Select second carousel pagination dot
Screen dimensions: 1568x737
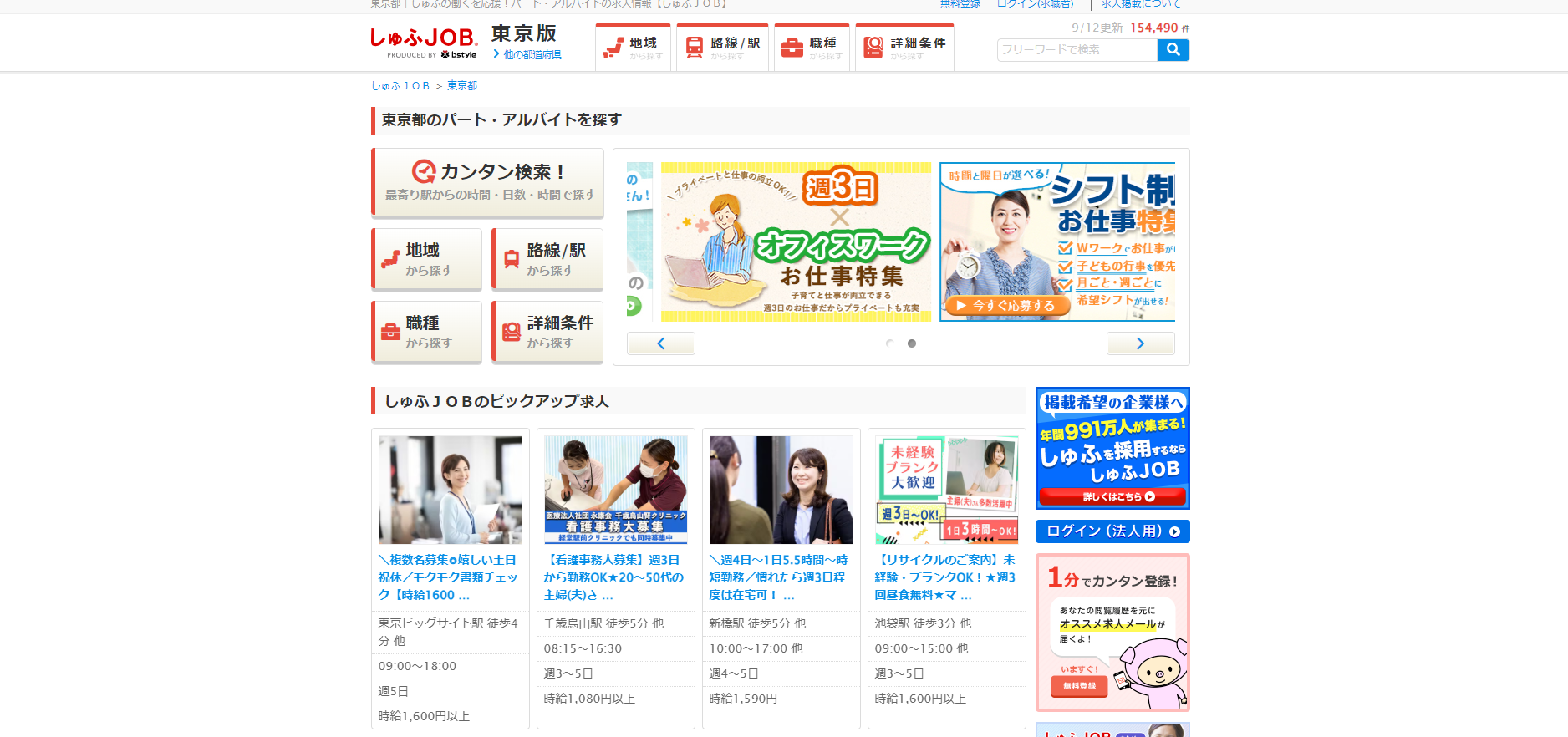pos(912,343)
